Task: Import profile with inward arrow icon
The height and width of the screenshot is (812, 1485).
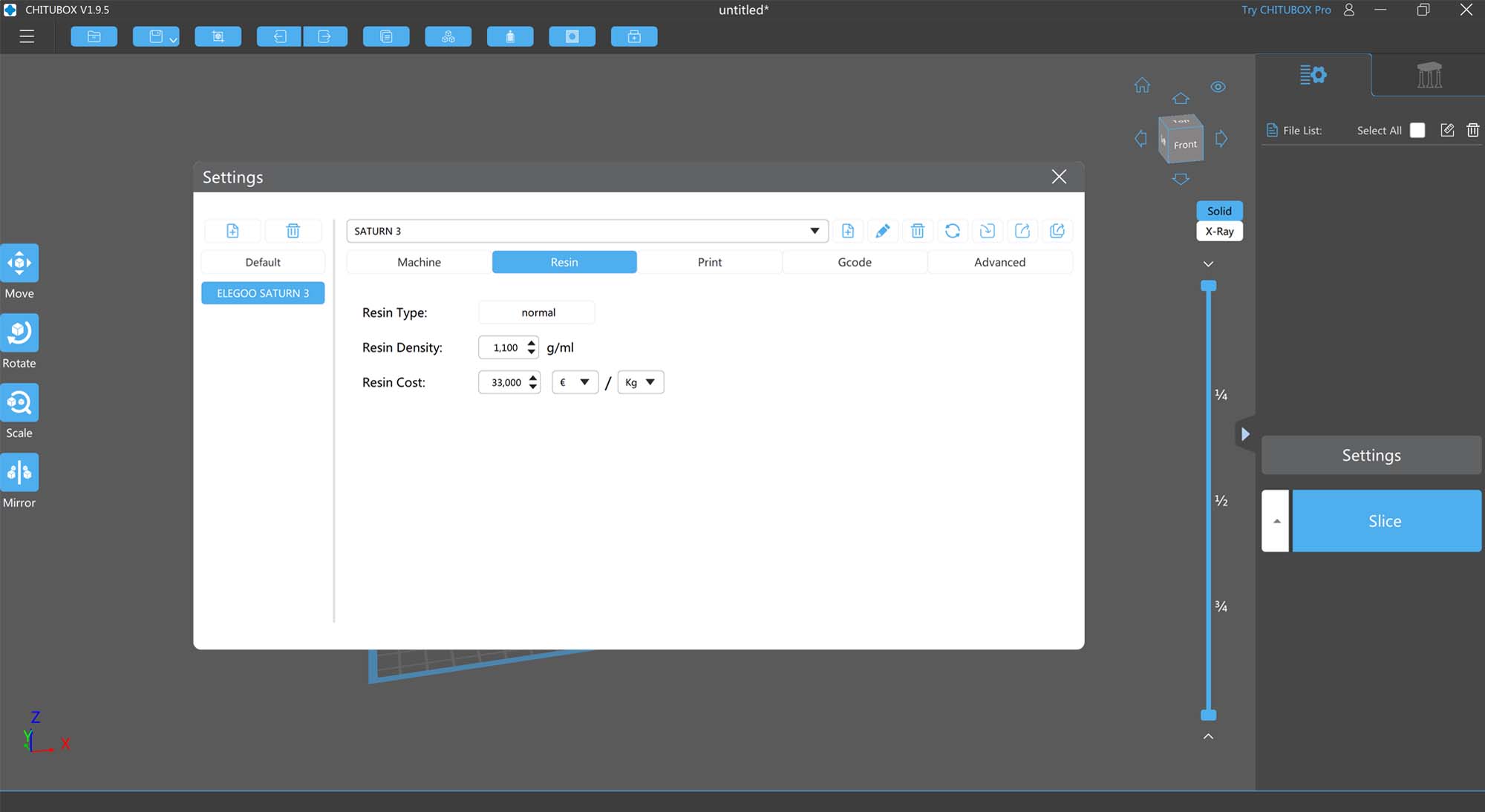Action: pyautogui.click(x=988, y=231)
